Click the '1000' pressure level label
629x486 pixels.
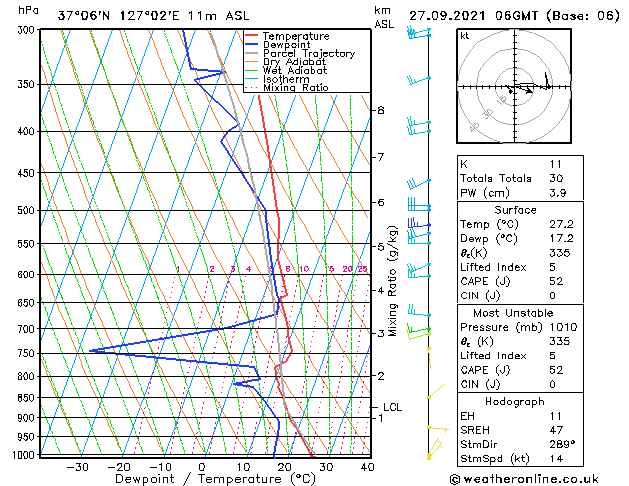(x=25, y=455)
